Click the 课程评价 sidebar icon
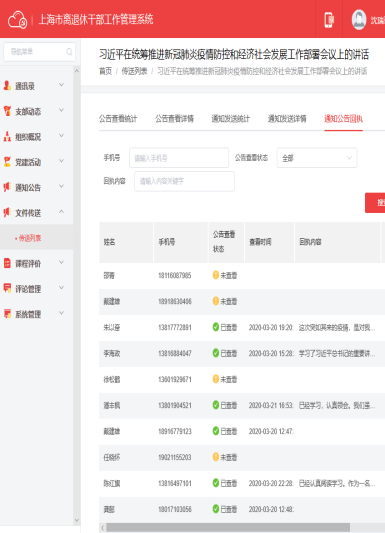 coord(7,263)
